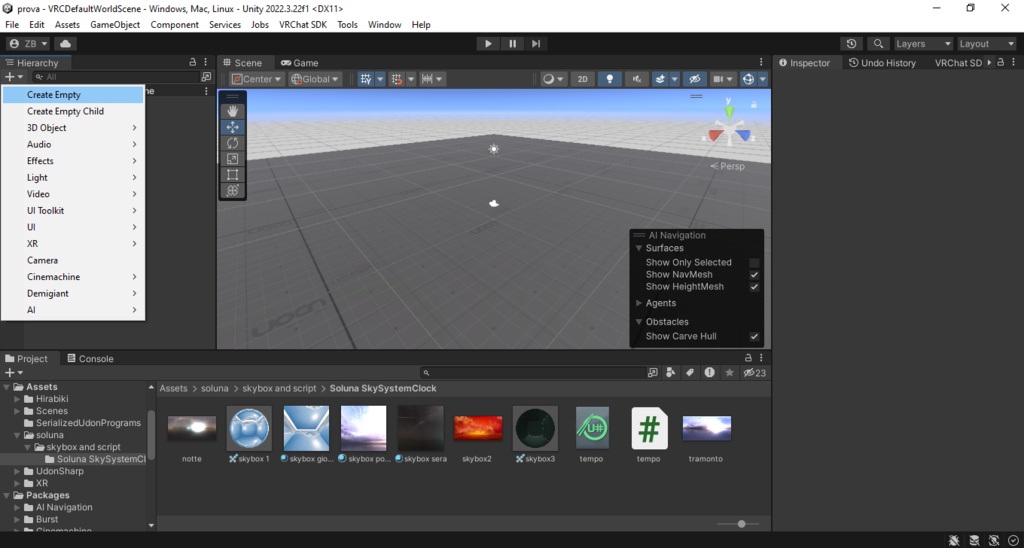Select the Rotate tool in scene toolbar
The height and width of the screenshot is (548, 1024).
click(232, 143)
